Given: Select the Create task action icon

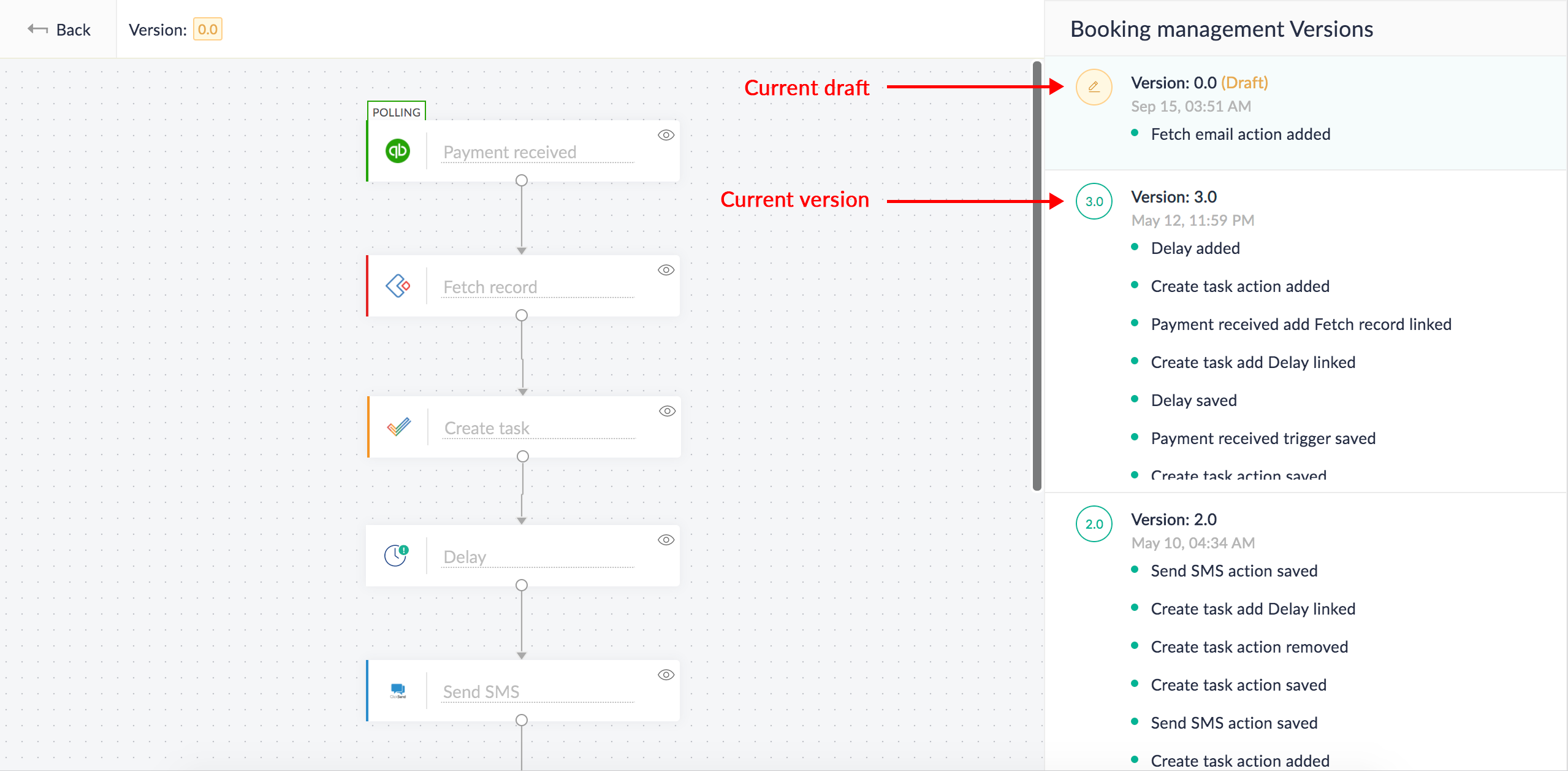Looking at the screenshot, I should click(x=397, y=427).
